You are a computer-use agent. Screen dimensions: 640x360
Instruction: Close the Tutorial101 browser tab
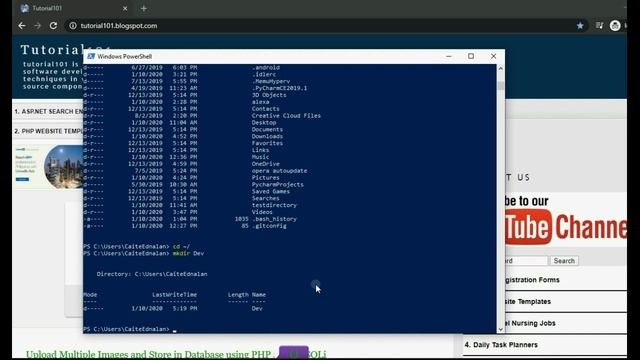coord(125,8)
